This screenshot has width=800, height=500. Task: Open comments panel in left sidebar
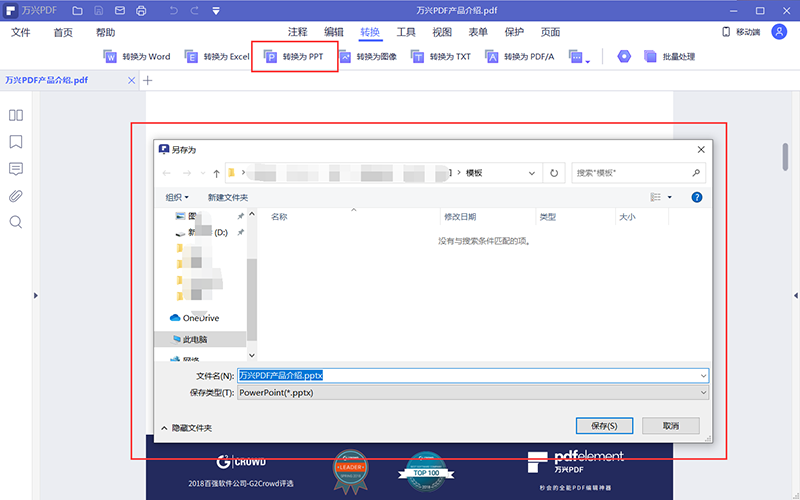pos(16,169)
